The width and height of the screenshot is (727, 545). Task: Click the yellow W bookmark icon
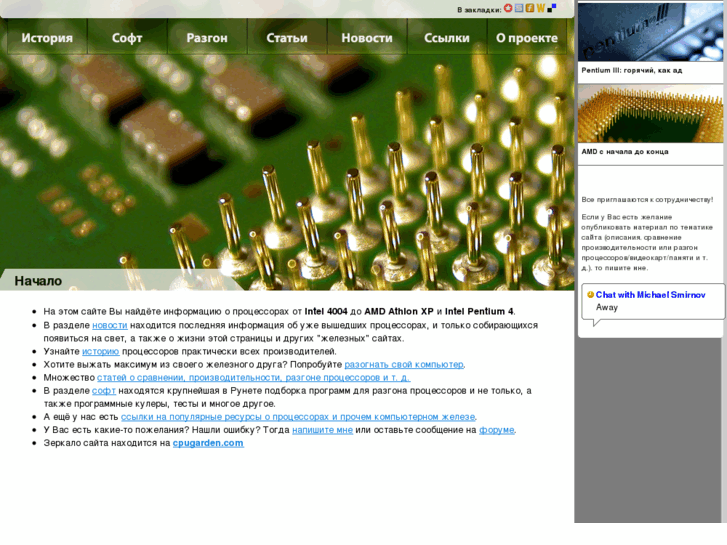tap(541, 8)
